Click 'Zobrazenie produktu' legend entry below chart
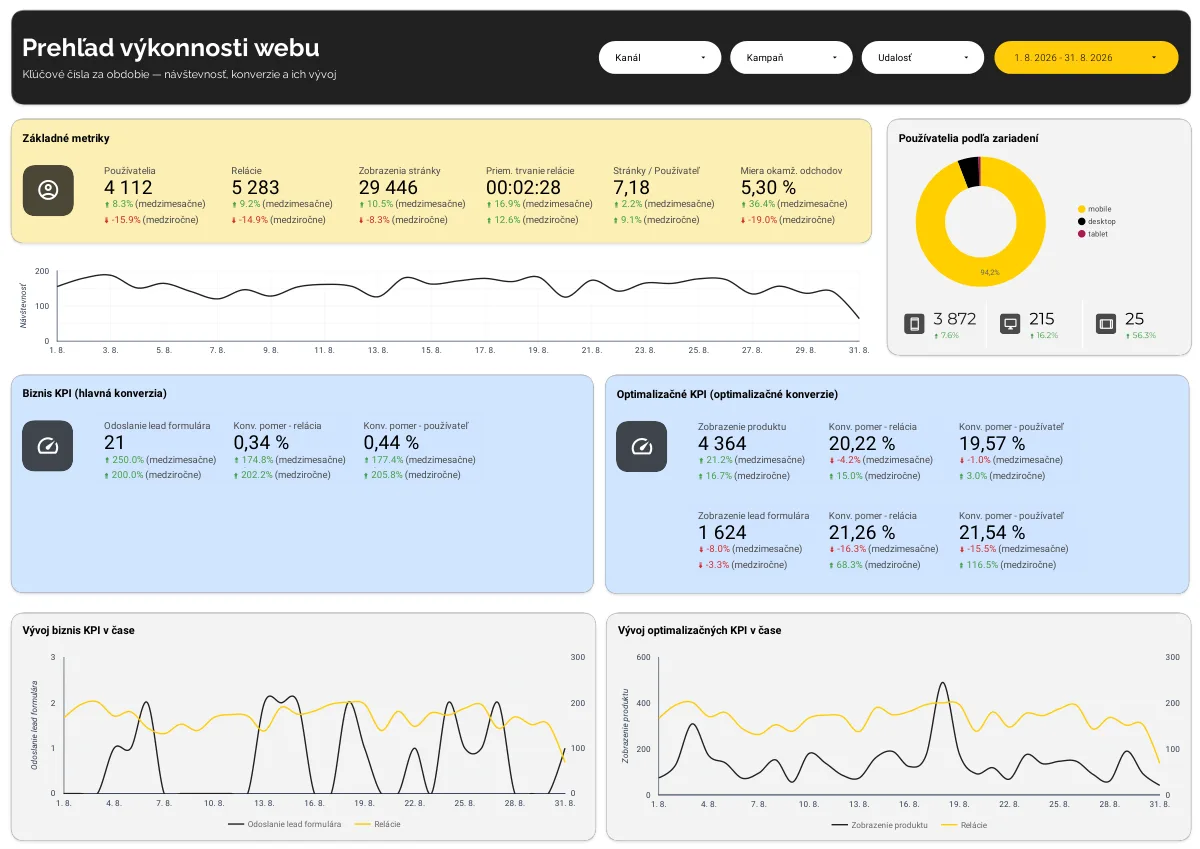Viewport: 1200px width, 849px height. [x=879, y=825]
